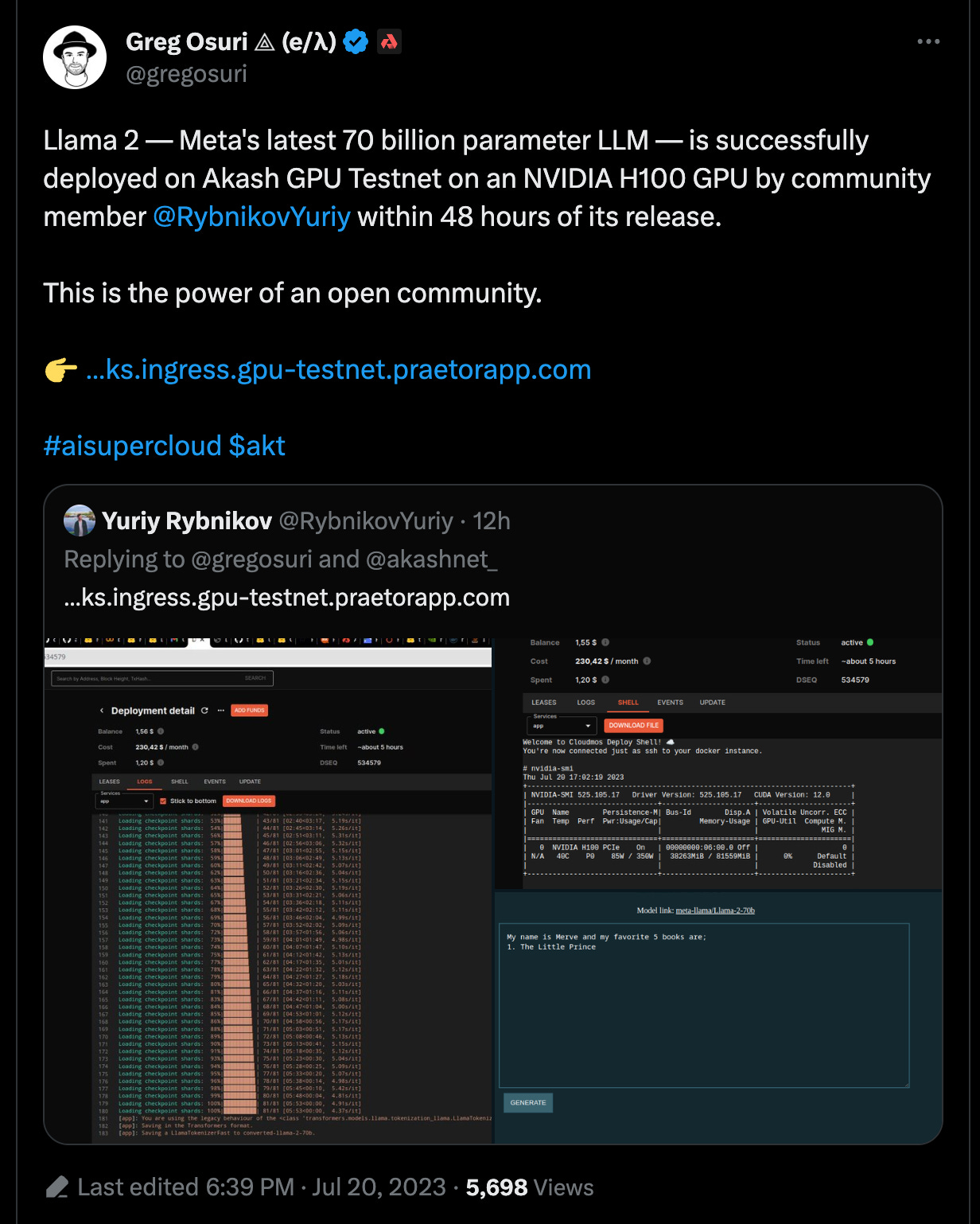980x1224 pixels.
Task: Click info icon beside Spent in left screenshot
Action: pos(161,762)
